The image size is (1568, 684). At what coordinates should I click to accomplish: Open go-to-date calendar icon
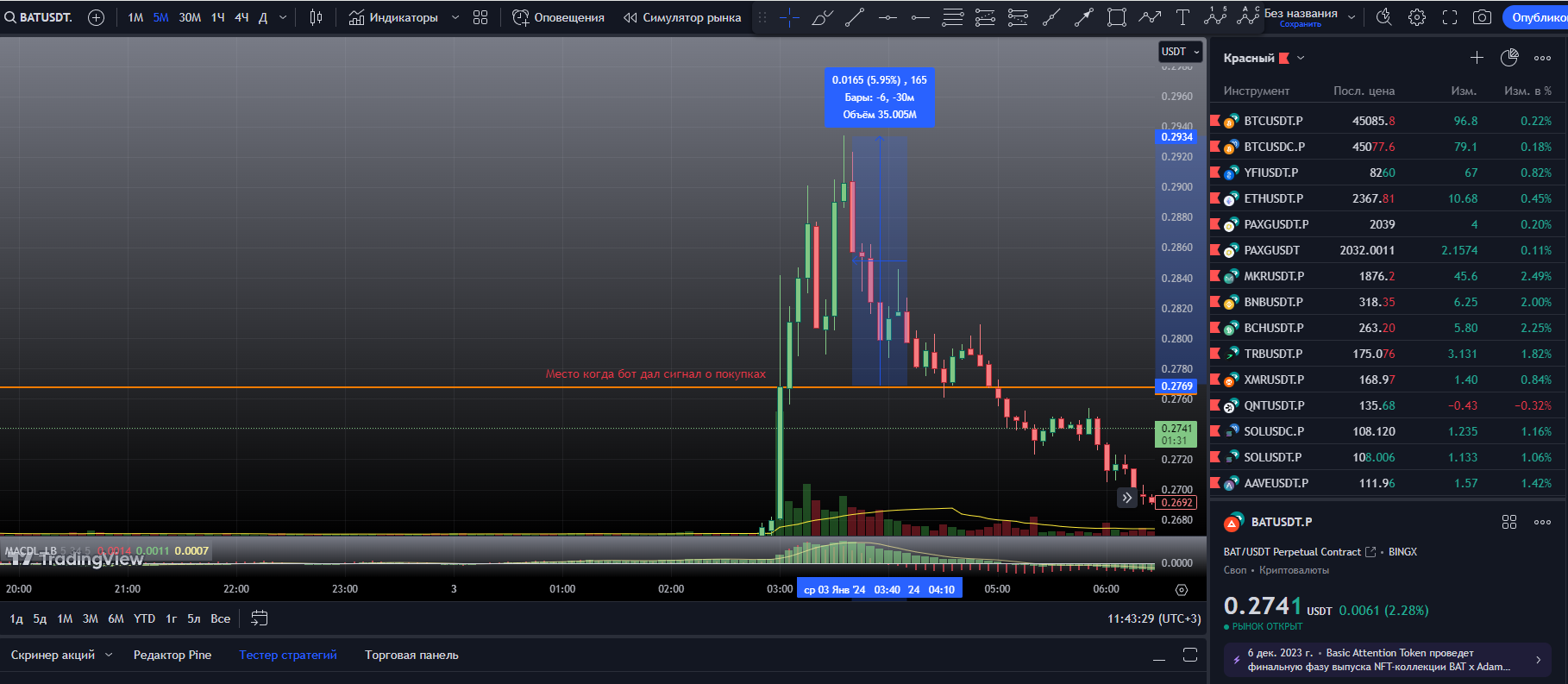point(260,618)
